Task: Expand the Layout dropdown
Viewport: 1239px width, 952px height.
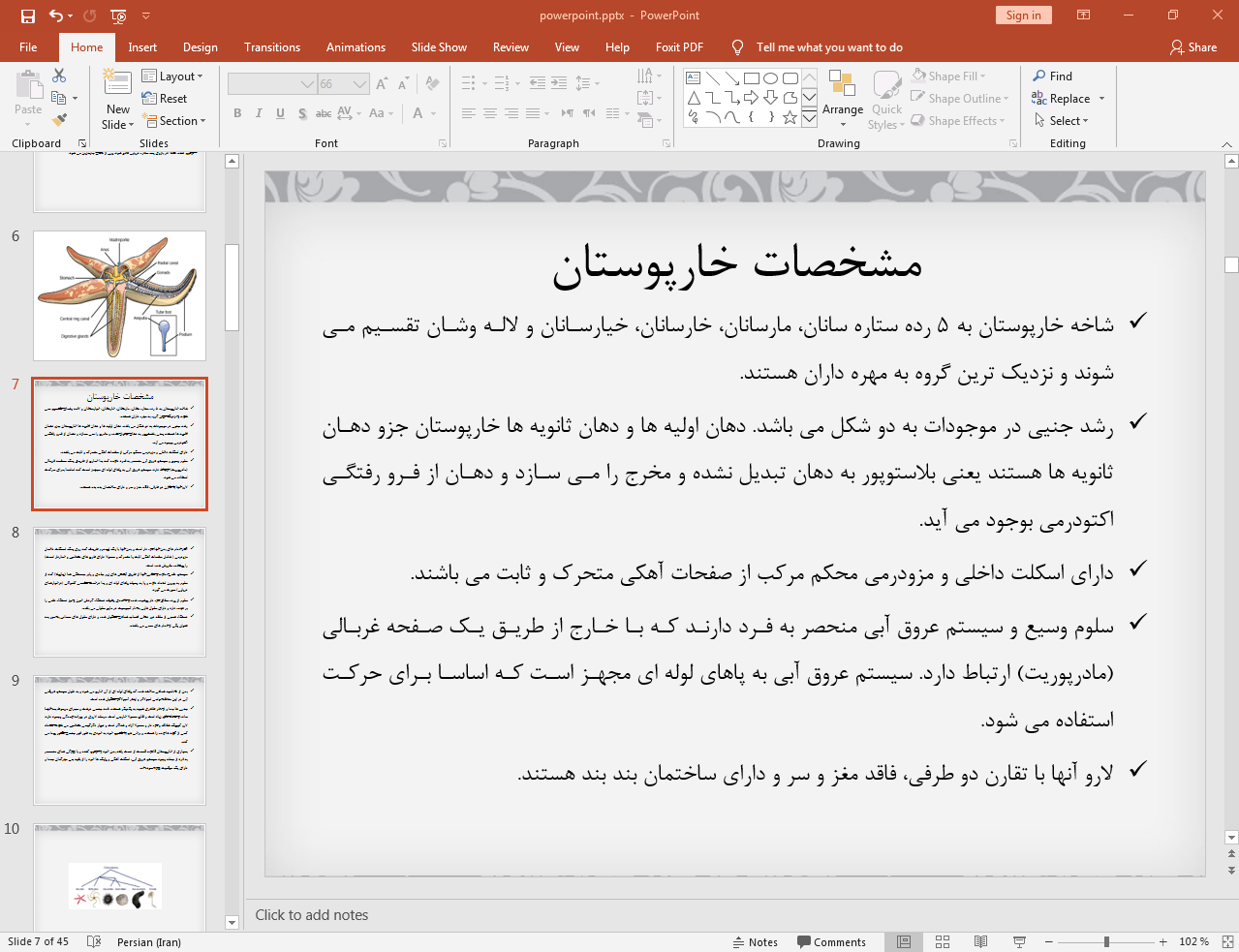Action: pyautogui.click(x=172, y=77)
